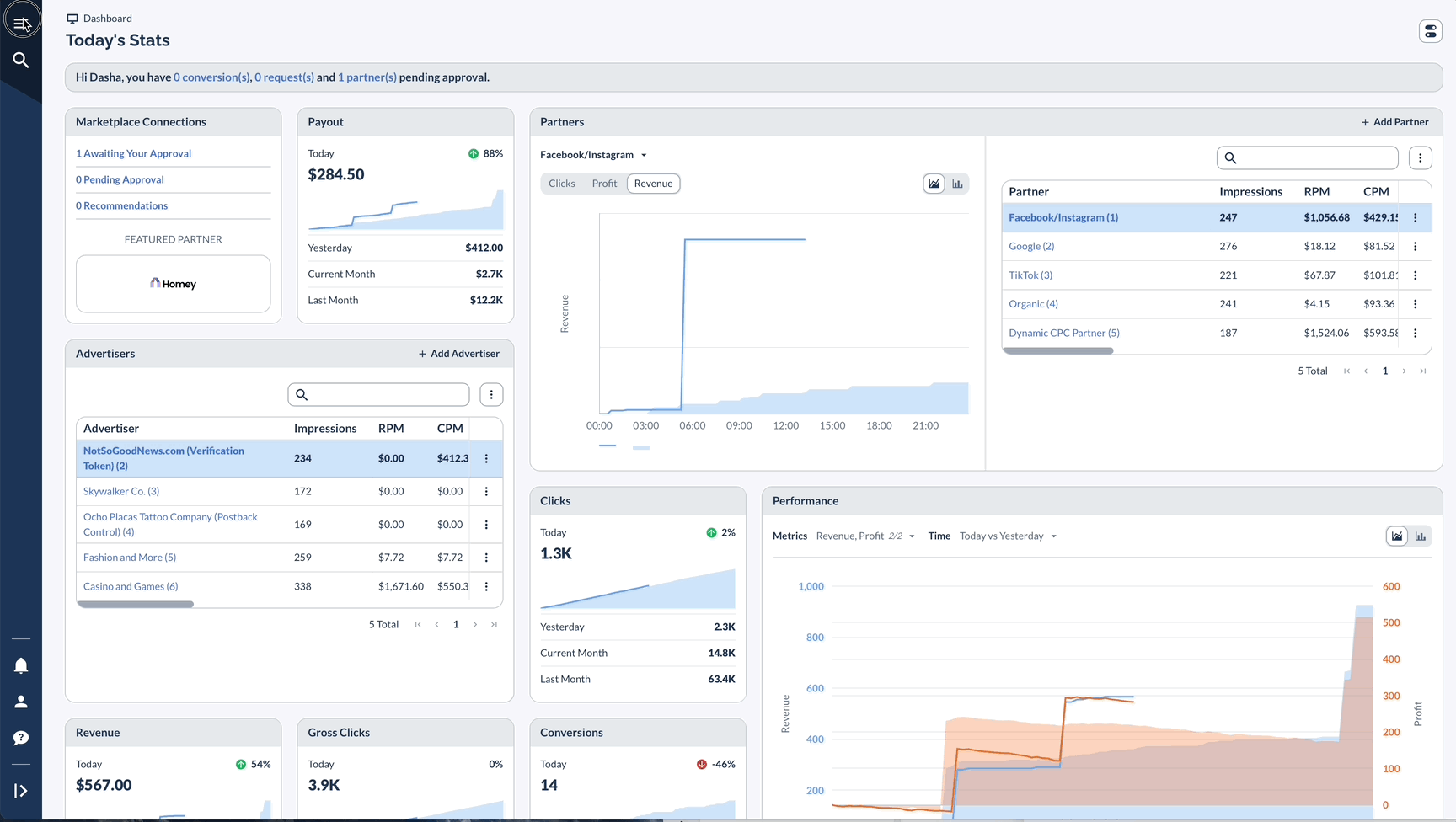The height and width of the screenshot is (822, 1456).
Task: Open the 1 partner(s) pending link
Action: (367, 77)
